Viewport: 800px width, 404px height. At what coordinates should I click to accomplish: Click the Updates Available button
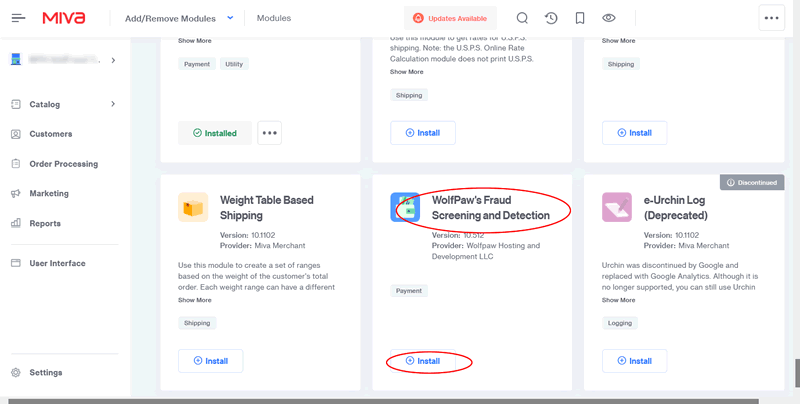[x=450, y=18]
